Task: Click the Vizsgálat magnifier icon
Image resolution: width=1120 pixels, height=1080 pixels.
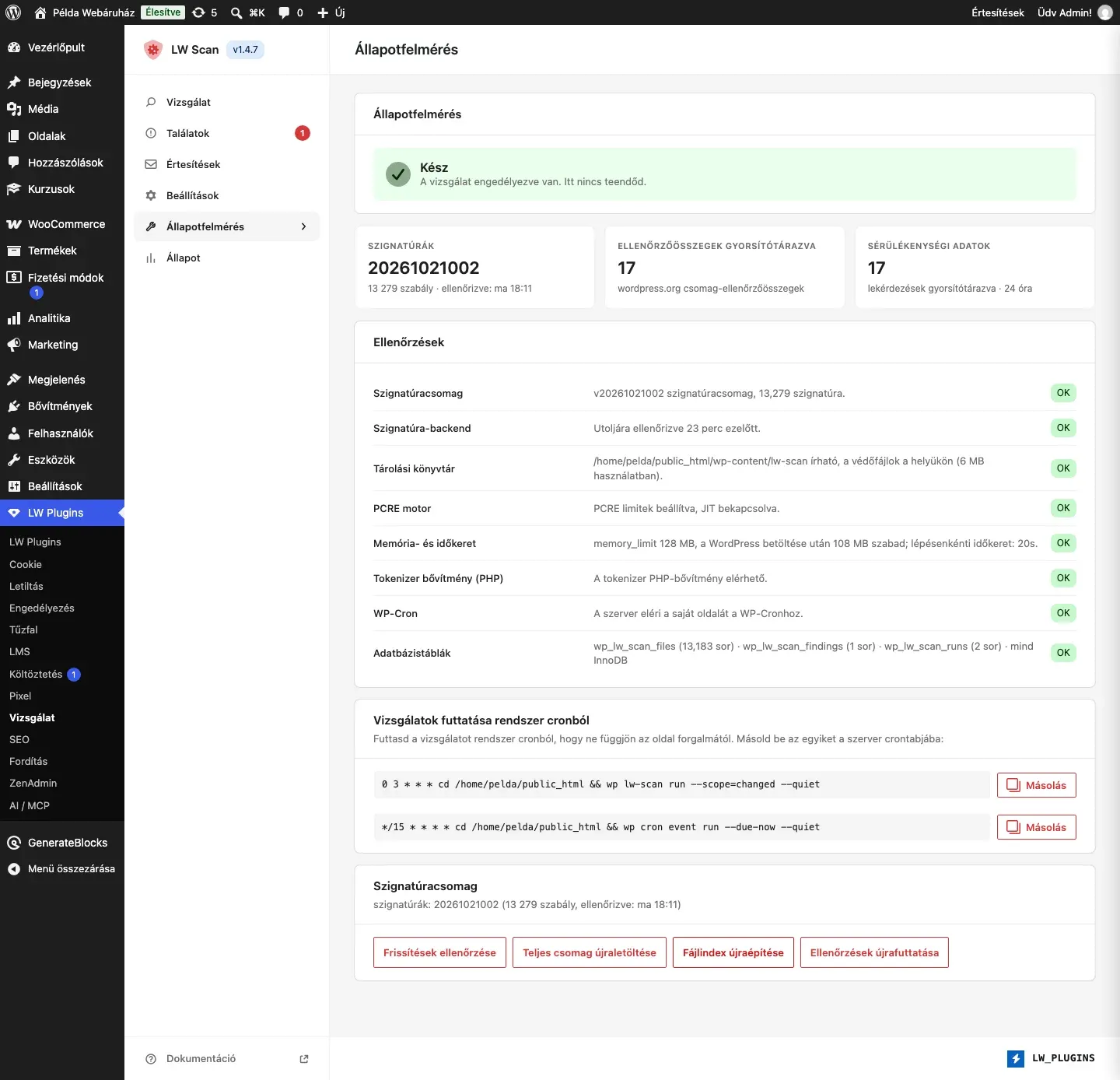Action: (x=151, y=102)
